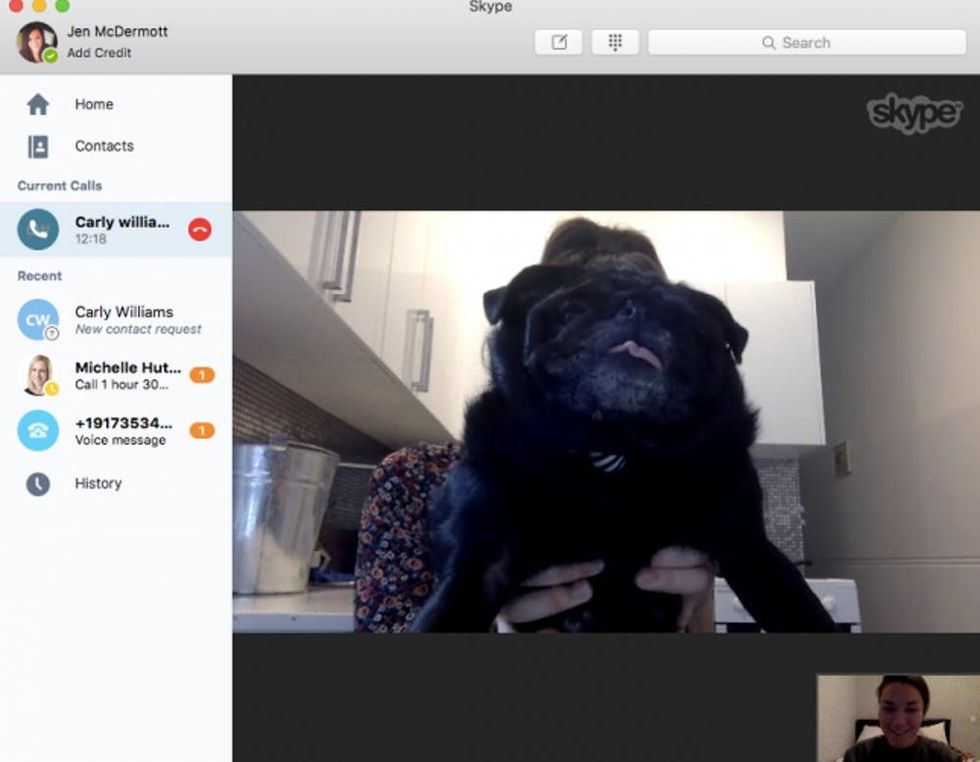Viewport: 980px width, 762px height.
Task: Click the active call phone icon
Action: [x=38, y=229]
